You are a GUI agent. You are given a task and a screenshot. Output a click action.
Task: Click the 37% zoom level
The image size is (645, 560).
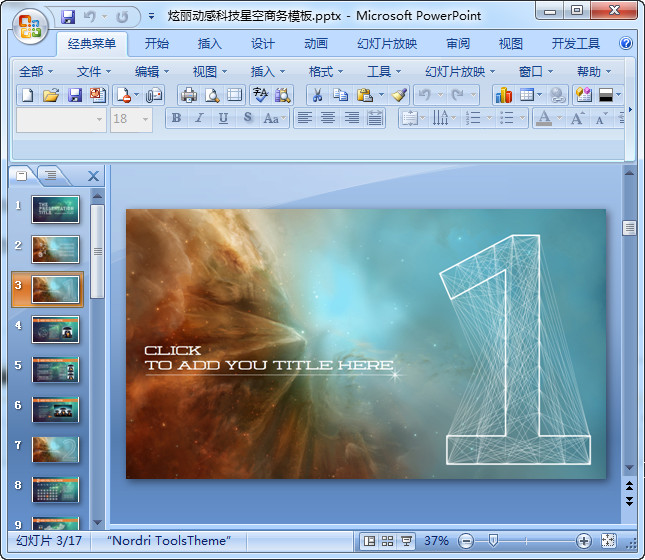click(436, 541)
